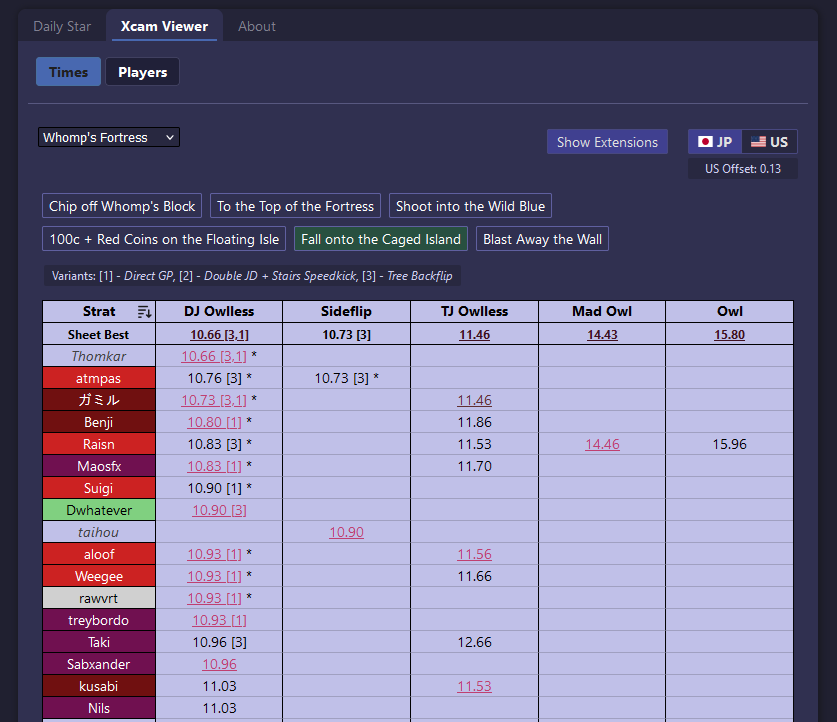Click player name Suigi
This screenshot has height=722, width=837.
click(x=99, y=488)
